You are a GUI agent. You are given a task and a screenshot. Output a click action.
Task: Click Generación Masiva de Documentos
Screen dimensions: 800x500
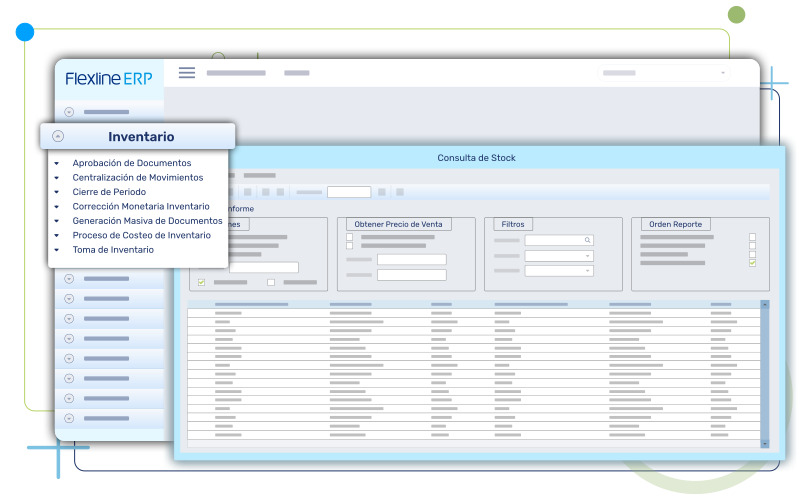147,221
